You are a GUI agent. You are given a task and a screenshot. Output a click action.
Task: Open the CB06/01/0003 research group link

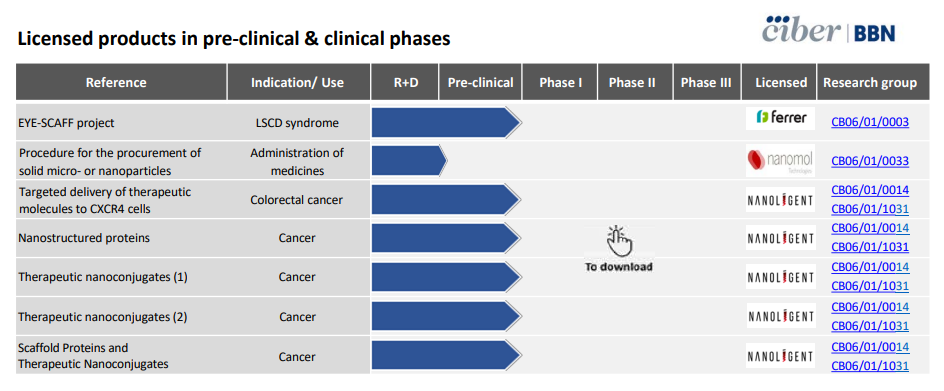pyautogui.click(x=870, y=122)
